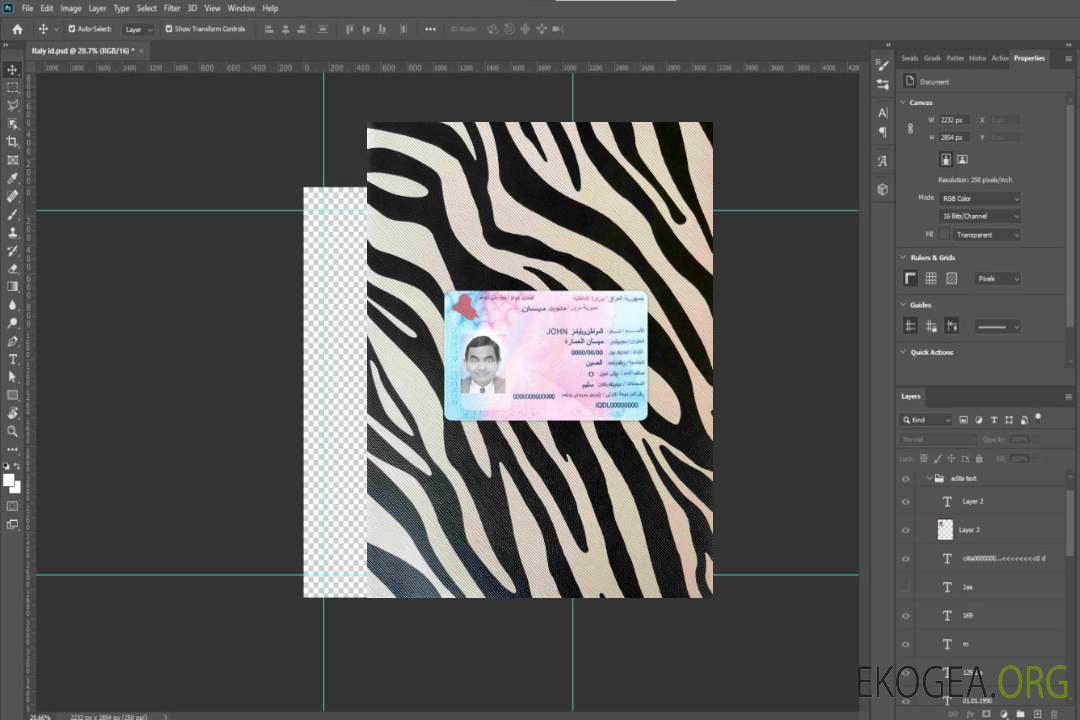Click the foreground color swatch
The height and width of the screenshot is (720, 1080).
click(x=9, y=481)
